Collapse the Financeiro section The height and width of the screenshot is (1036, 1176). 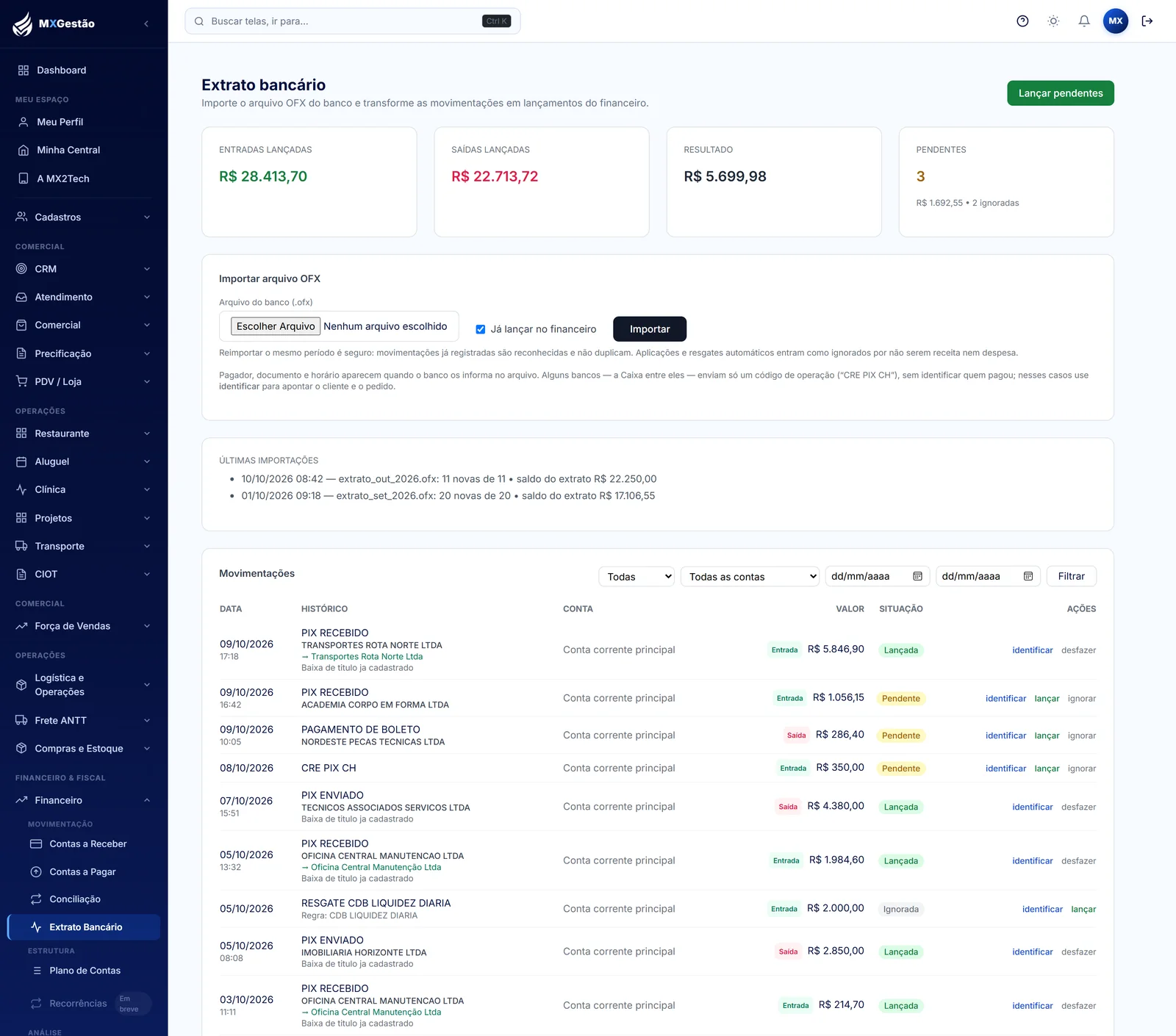click(84, 800)
